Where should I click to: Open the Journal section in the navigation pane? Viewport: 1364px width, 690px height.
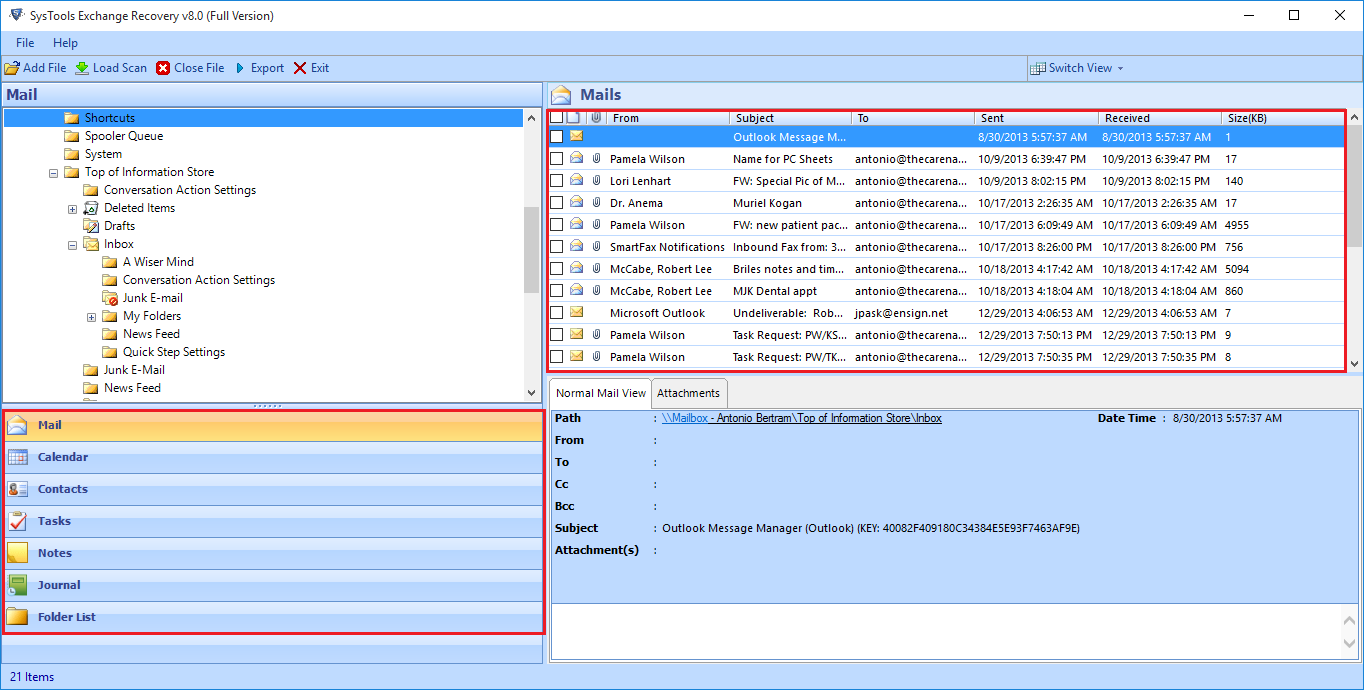click(274, 586)
